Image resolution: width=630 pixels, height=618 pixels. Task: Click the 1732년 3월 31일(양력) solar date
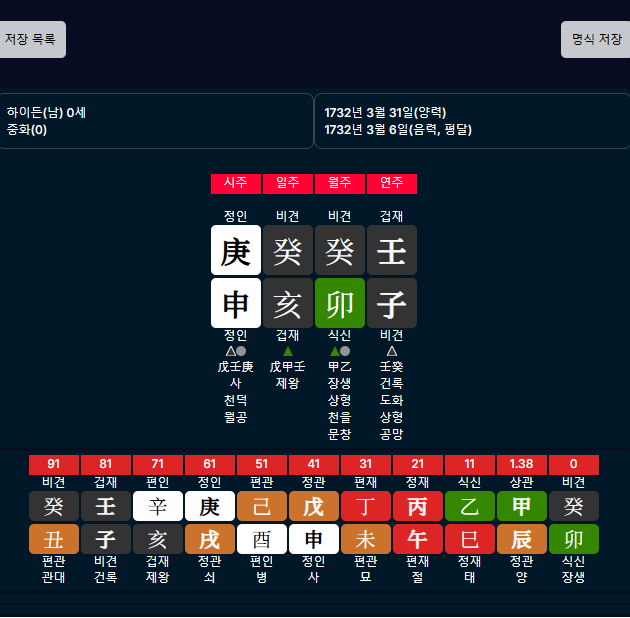(385, 113)
